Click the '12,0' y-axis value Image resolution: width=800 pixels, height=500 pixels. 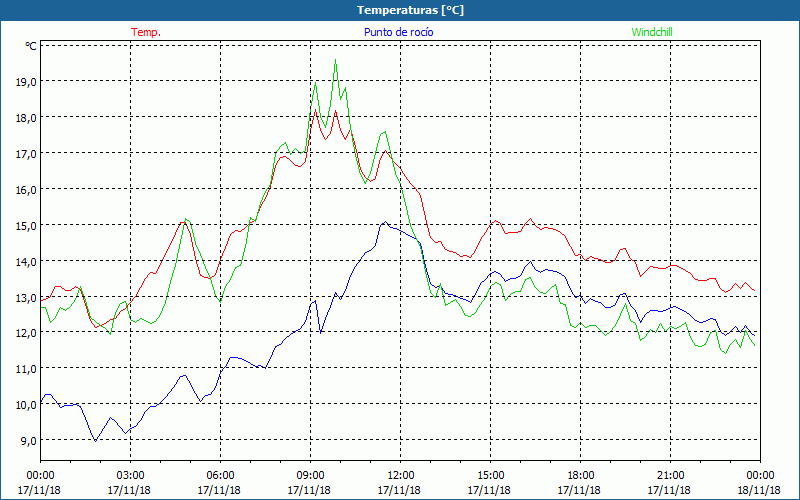point(26,333)
